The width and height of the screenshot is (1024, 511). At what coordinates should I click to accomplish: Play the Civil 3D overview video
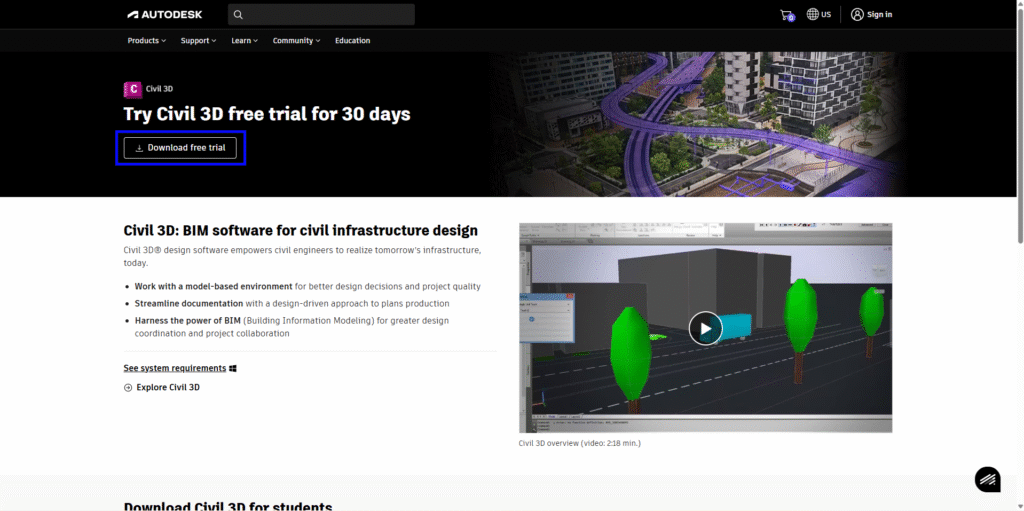pos(705,328)
